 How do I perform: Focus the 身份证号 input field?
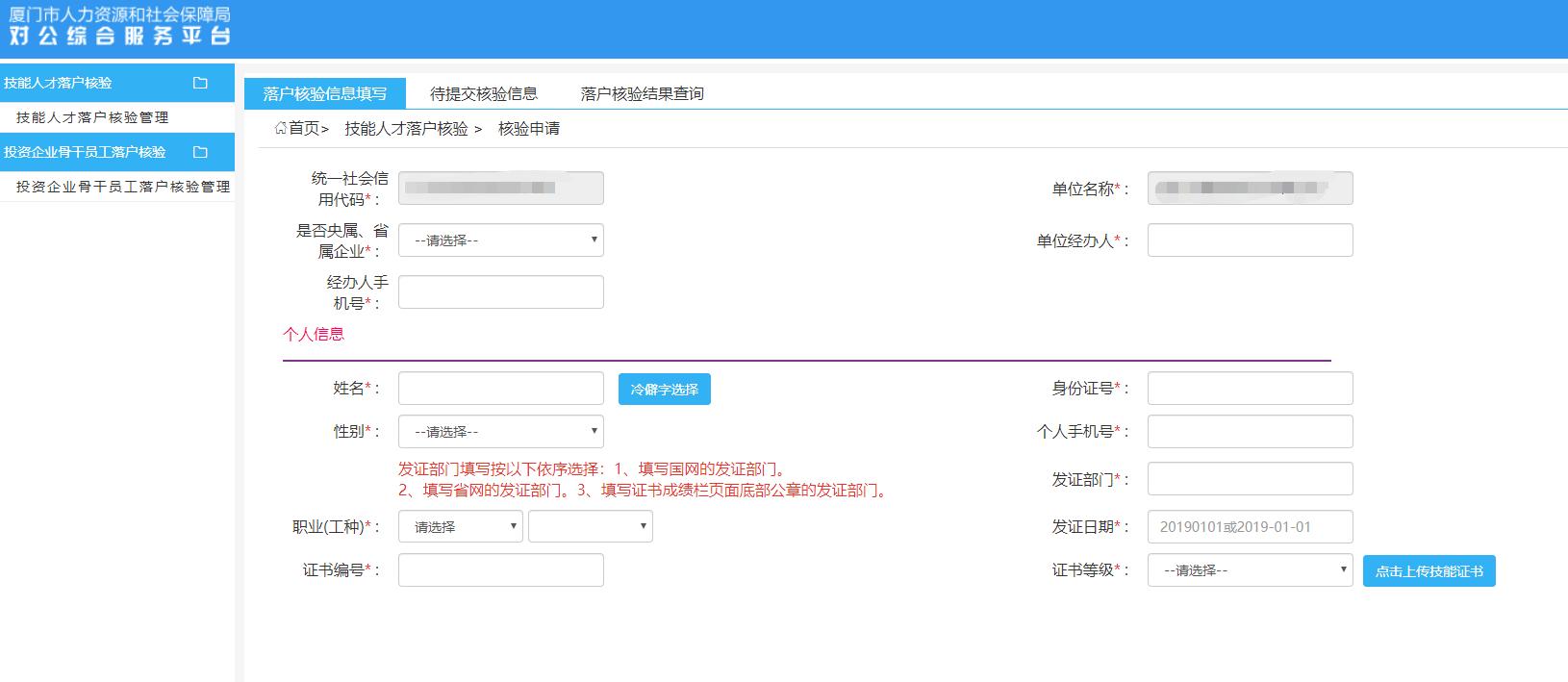pos(1251,388)
